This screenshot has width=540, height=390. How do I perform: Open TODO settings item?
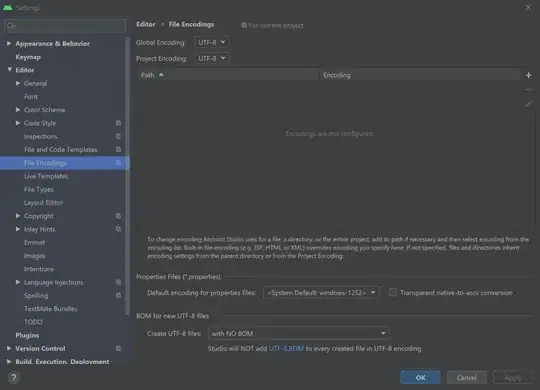[33, 322]
